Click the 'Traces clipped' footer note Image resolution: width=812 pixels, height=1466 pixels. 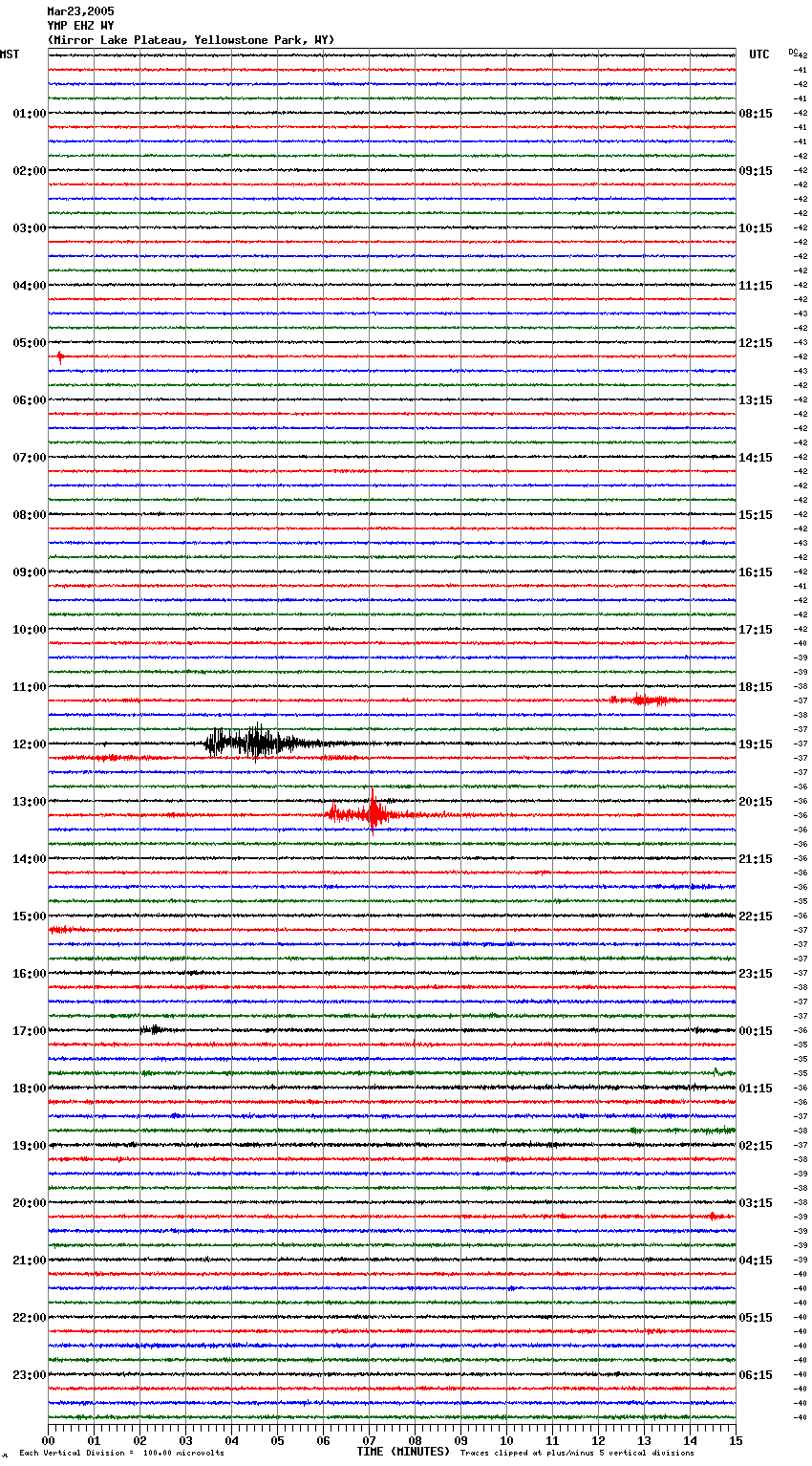577,1454
